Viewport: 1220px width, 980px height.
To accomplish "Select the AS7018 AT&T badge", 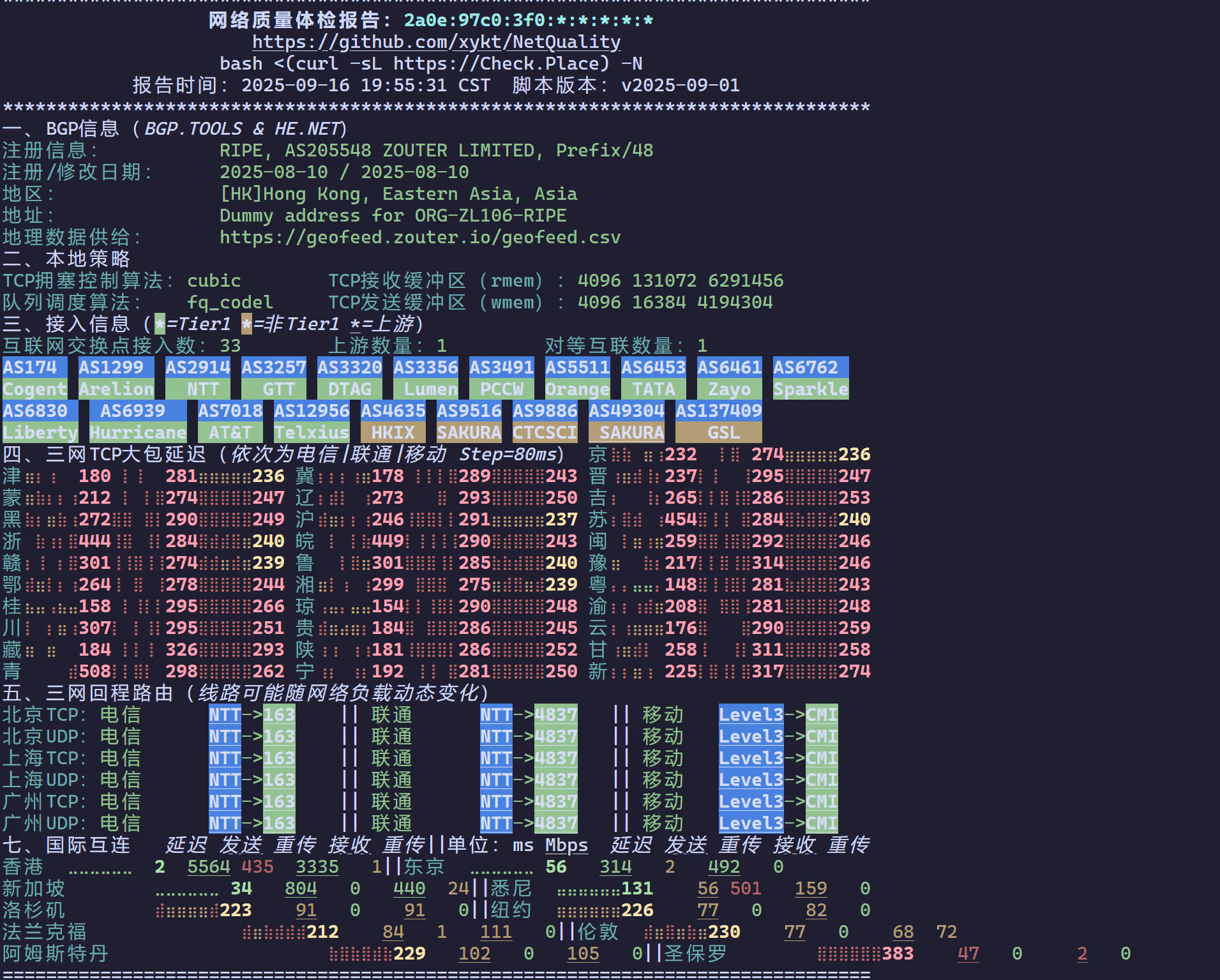I will click(230, 421).
